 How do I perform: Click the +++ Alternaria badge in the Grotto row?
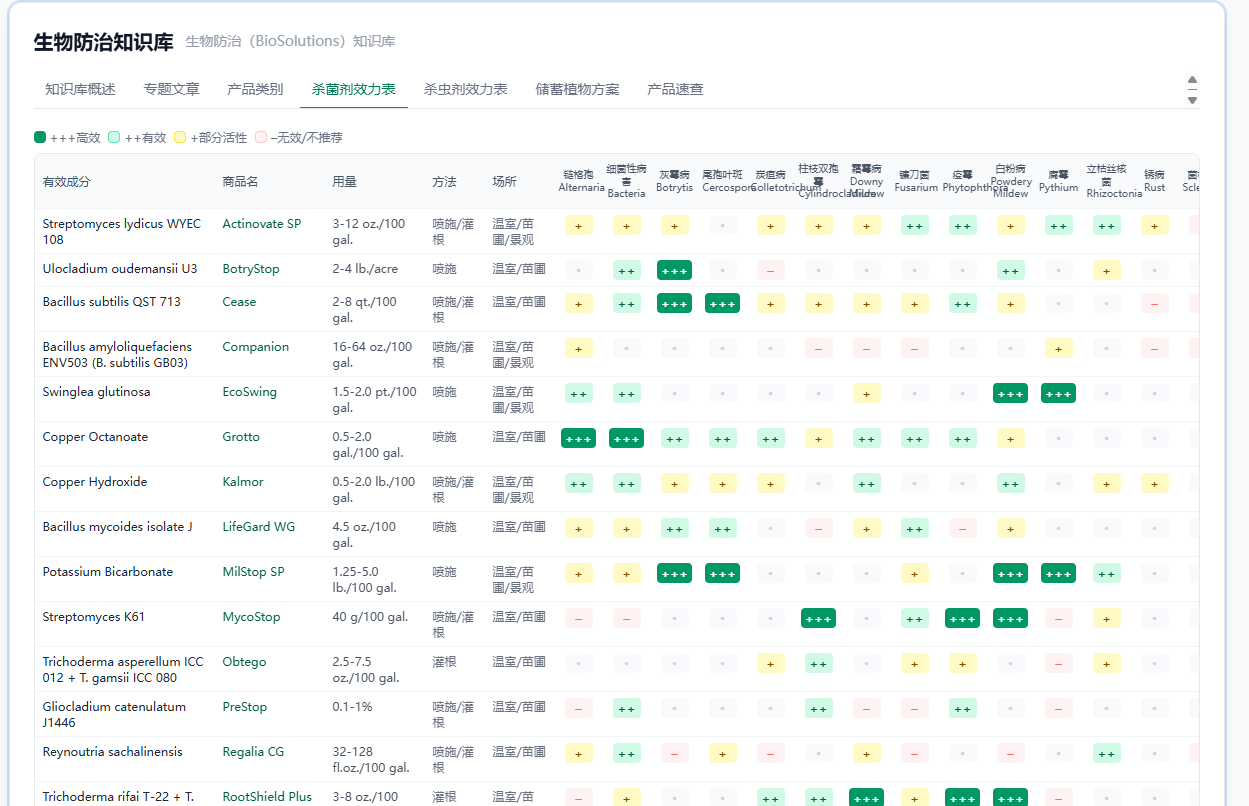(578, 438)
